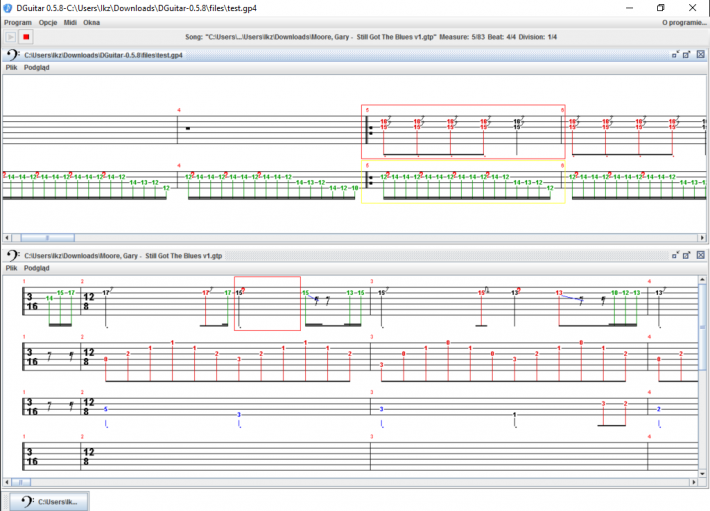Image resolution: width=710 pixels, height=511 pixels.
Task: Open Podgląd menu in Still Got The Blues window
Action: tap(37, 268)
